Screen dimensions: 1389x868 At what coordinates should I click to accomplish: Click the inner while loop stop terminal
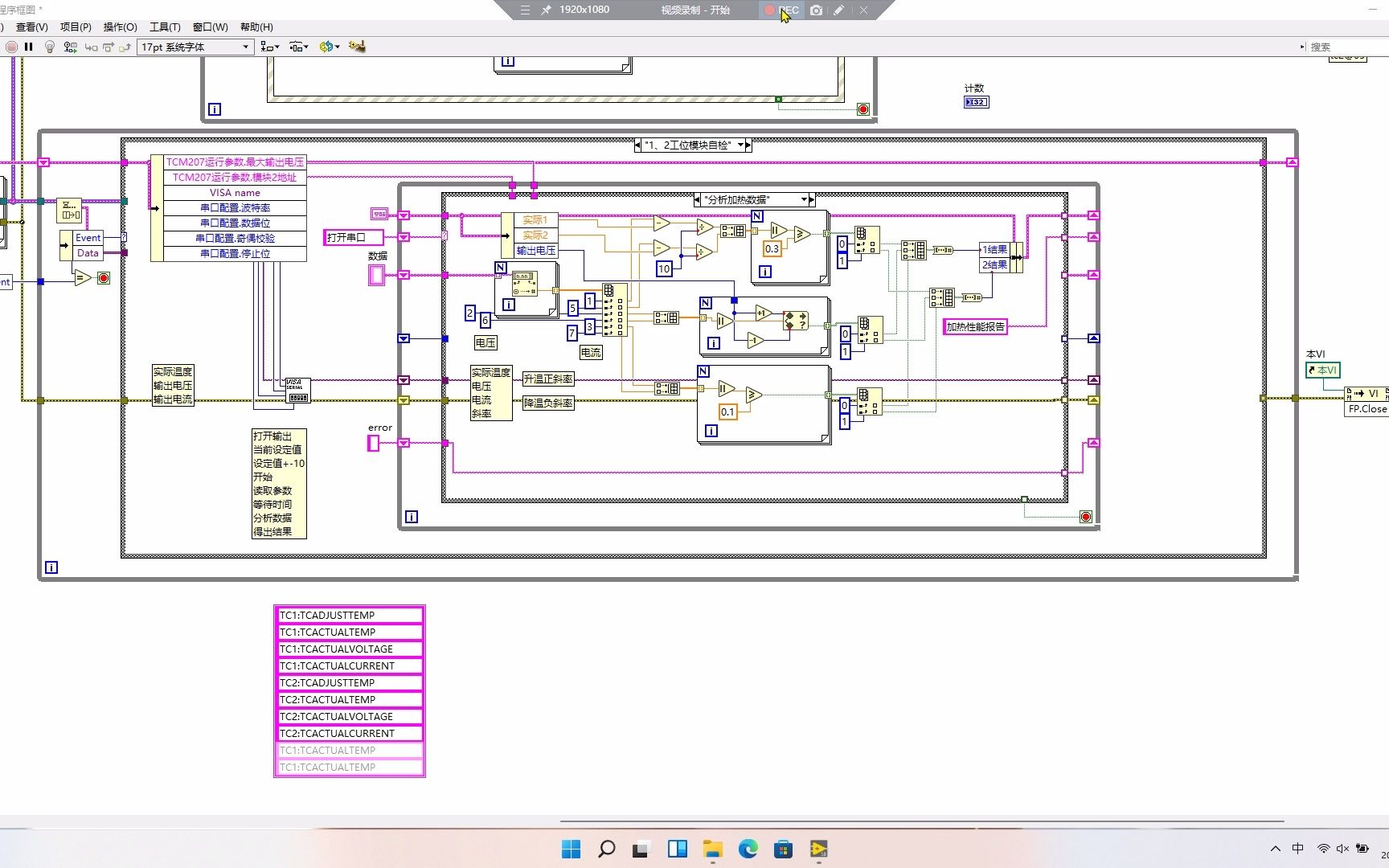(1086, 517)
